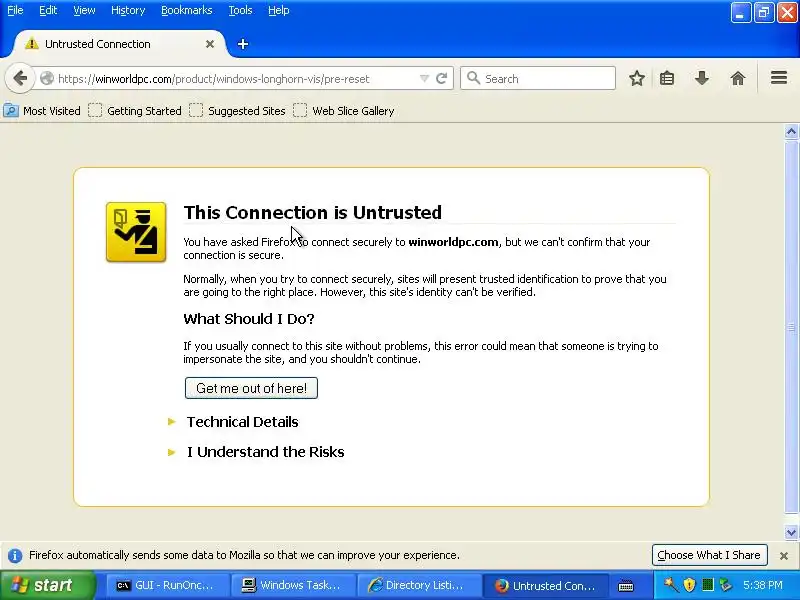Image resolution: width=800 pixels, height=600 pixels.
Task: Click the keyboard icon in the taskbar
Action: pyautogui.click(x=625, y=586)
